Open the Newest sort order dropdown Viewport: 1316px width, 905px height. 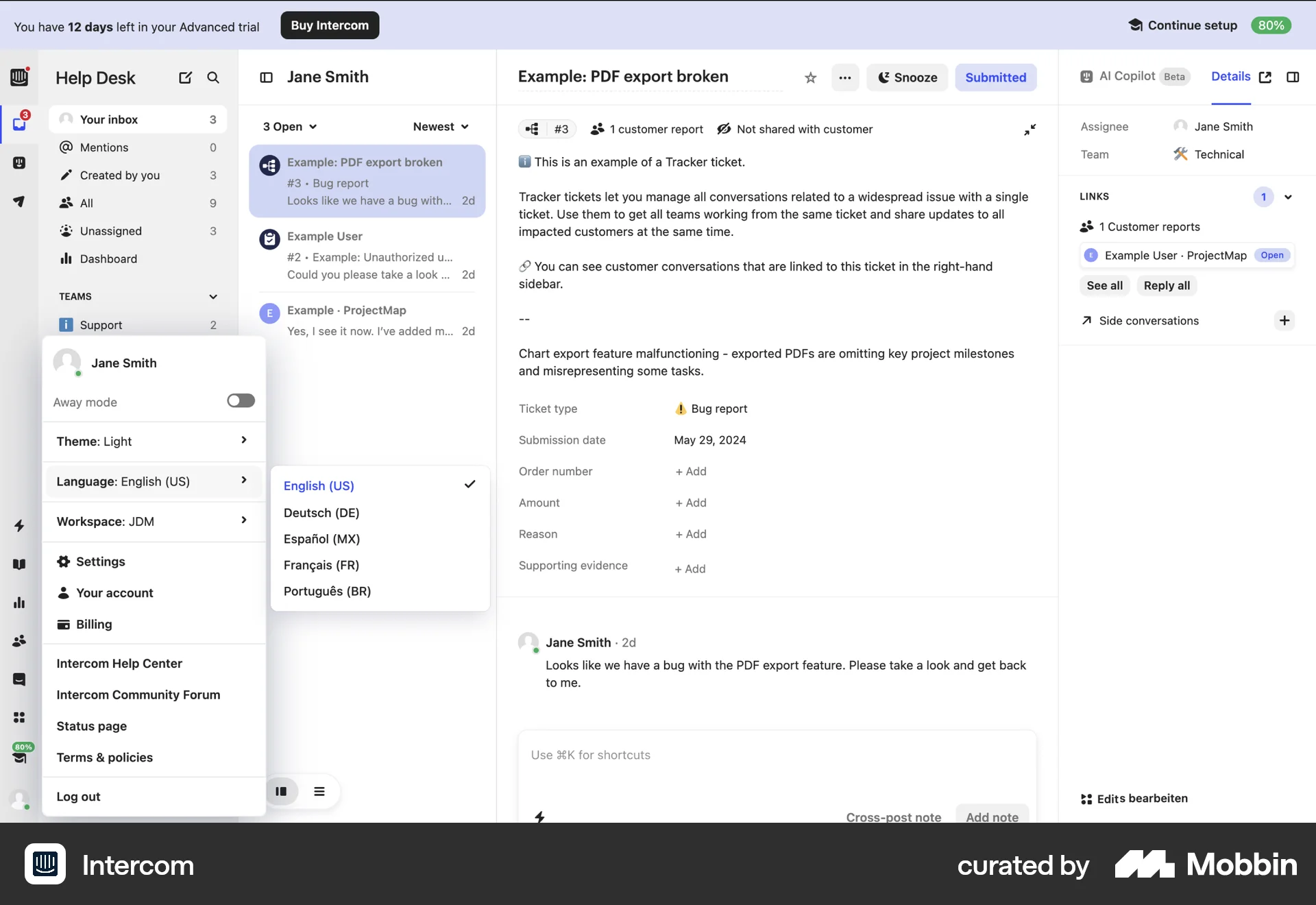tap(440, 126)
